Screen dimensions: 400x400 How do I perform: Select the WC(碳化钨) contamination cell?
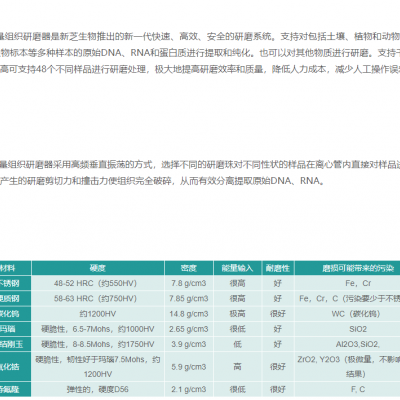coord(347,314)
